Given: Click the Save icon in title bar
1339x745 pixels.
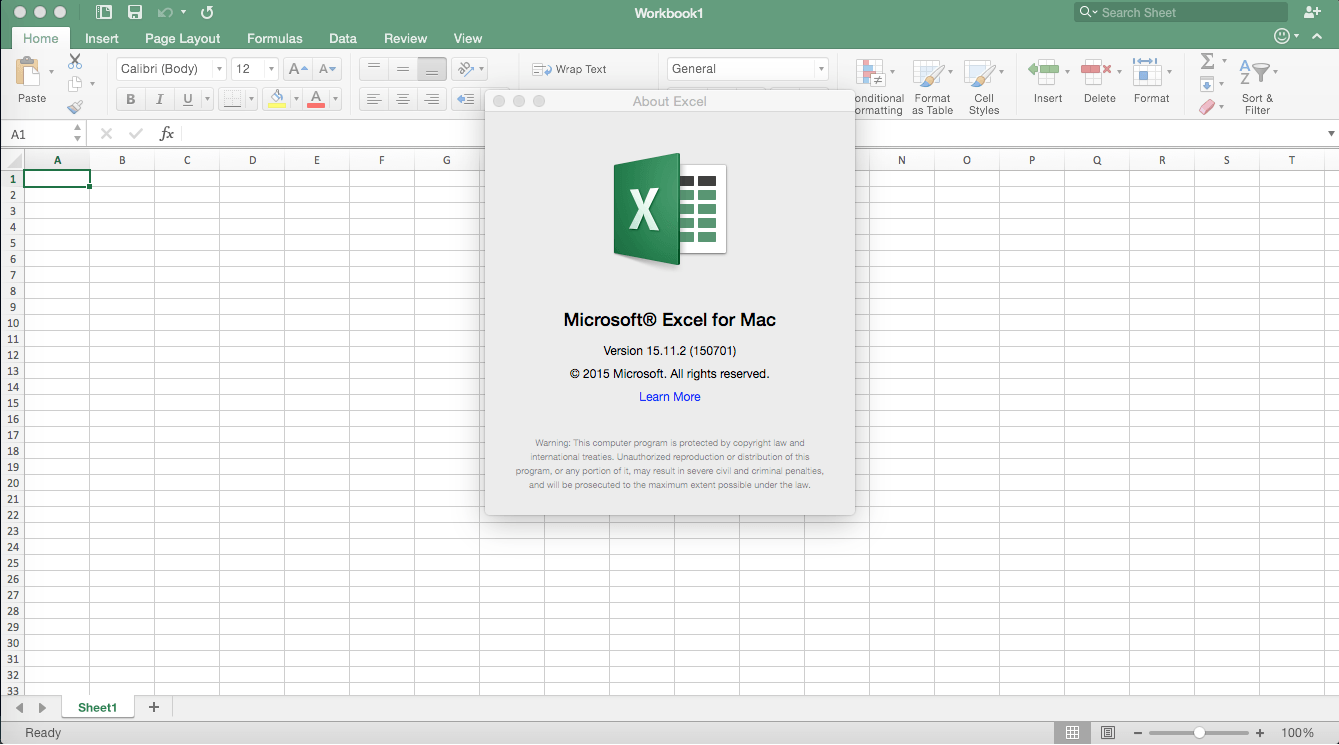Looking at the screenshot, I should click(135, 13).
